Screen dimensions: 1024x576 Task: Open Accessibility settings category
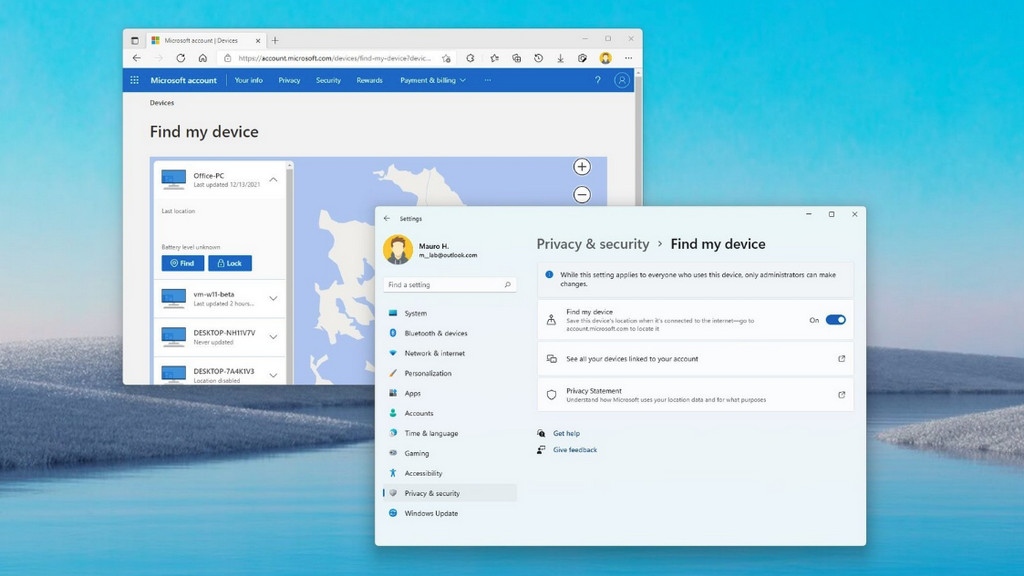pos(450,473)
